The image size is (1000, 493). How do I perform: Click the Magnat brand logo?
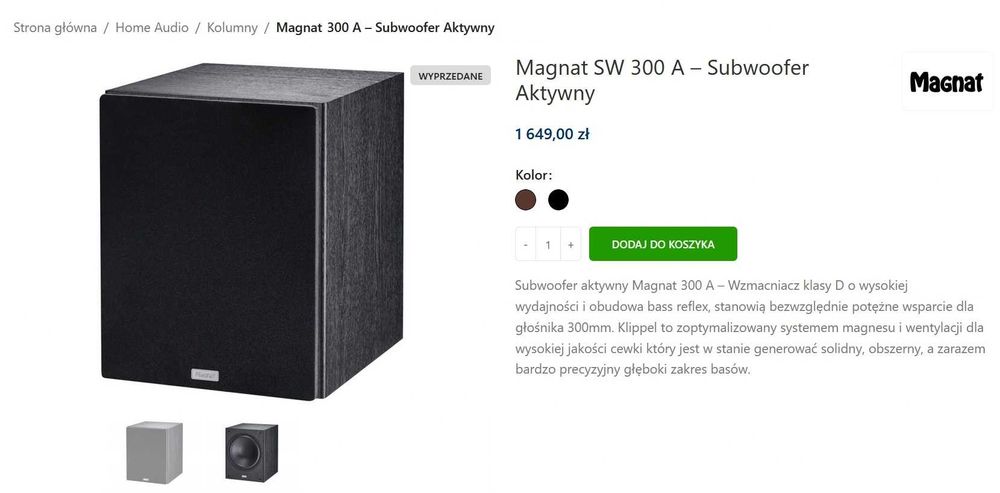947,82
